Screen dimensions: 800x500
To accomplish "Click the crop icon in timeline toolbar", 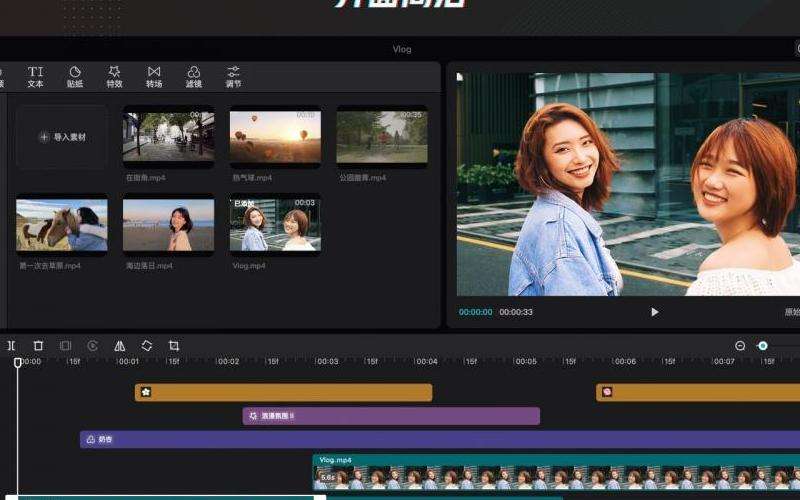I will [174, 346].
